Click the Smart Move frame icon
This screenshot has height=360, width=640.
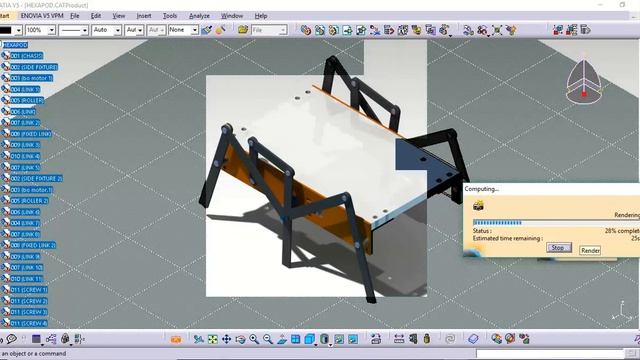497,30
